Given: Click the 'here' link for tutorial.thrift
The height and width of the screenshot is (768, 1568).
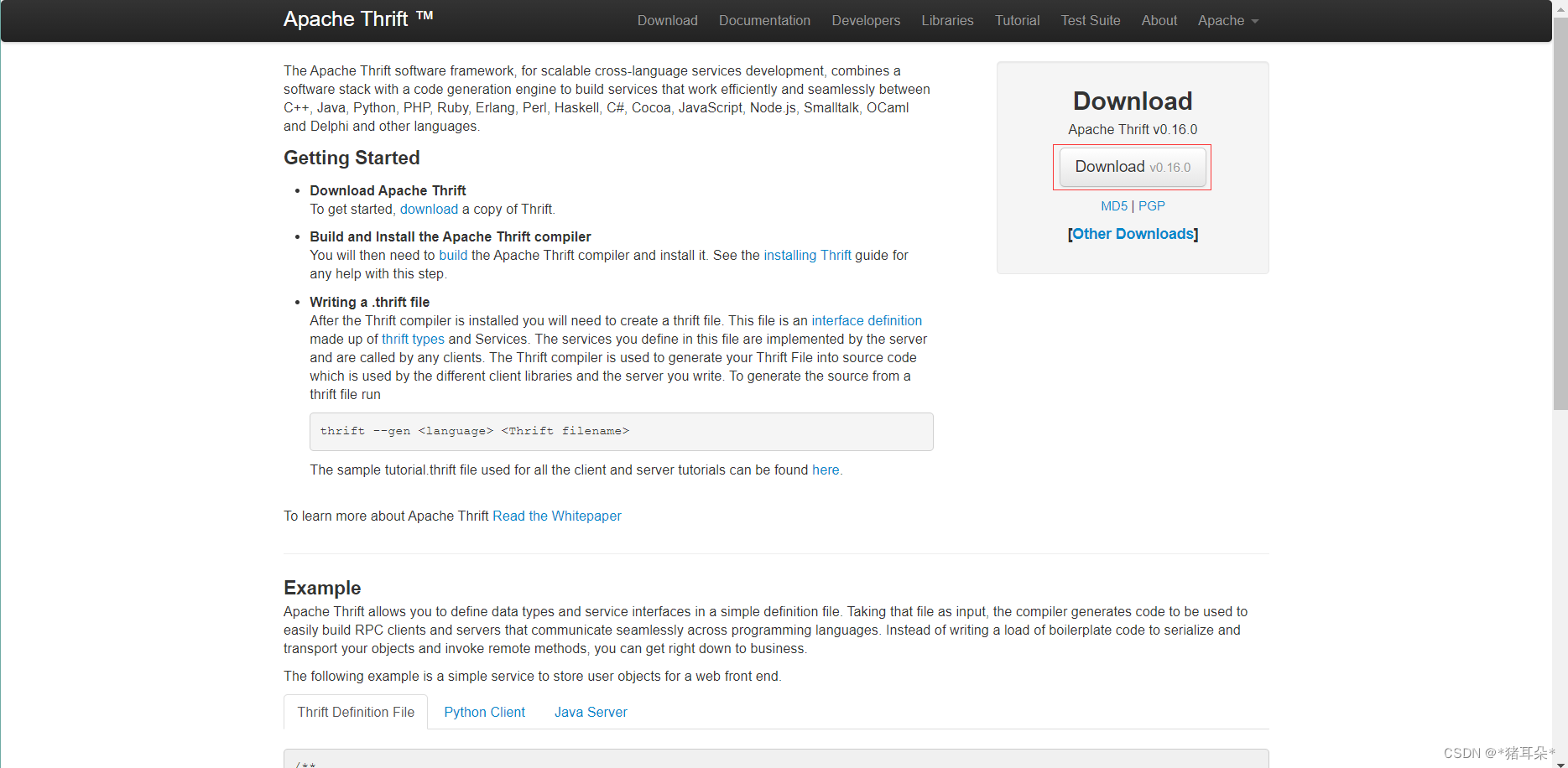Looking at the screenshot, I should point(826,470).
